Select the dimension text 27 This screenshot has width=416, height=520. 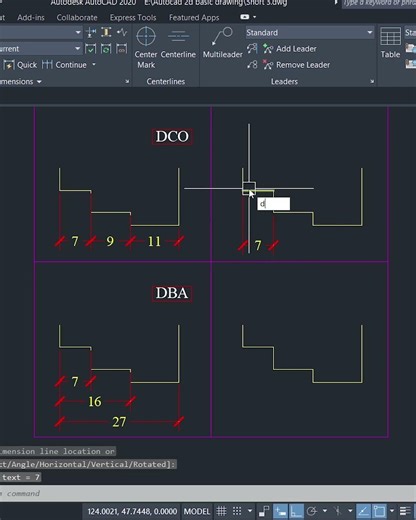click(x=119, y=422)
